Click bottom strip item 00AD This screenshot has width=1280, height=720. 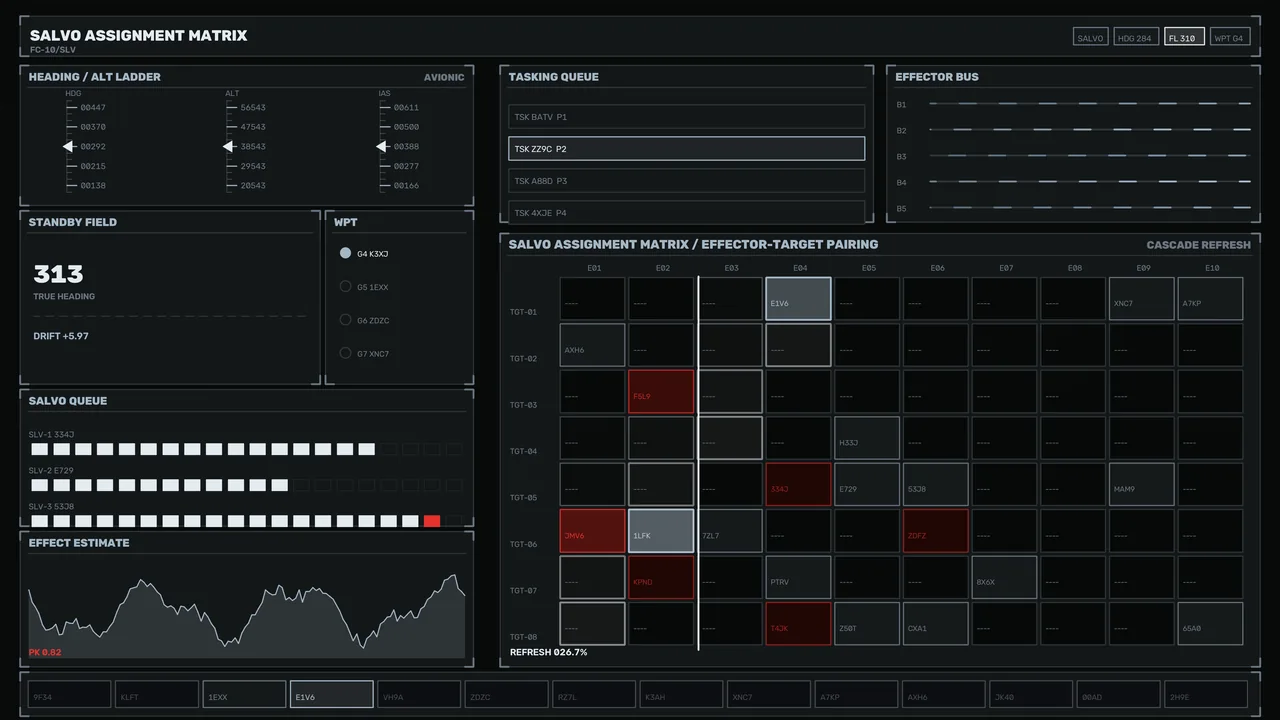coord(1118,694)
